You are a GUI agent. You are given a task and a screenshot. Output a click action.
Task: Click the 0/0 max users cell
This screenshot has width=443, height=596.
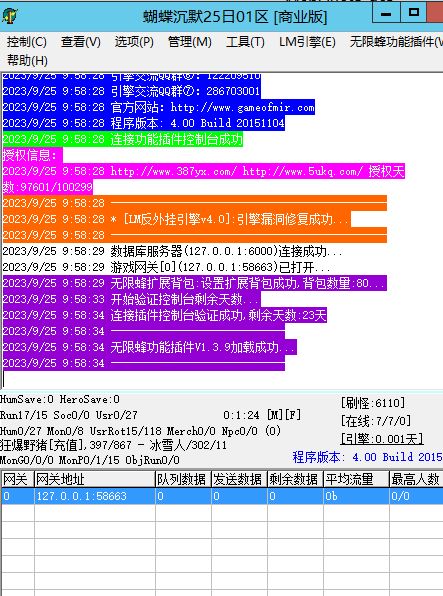click(x=416, y=496)
